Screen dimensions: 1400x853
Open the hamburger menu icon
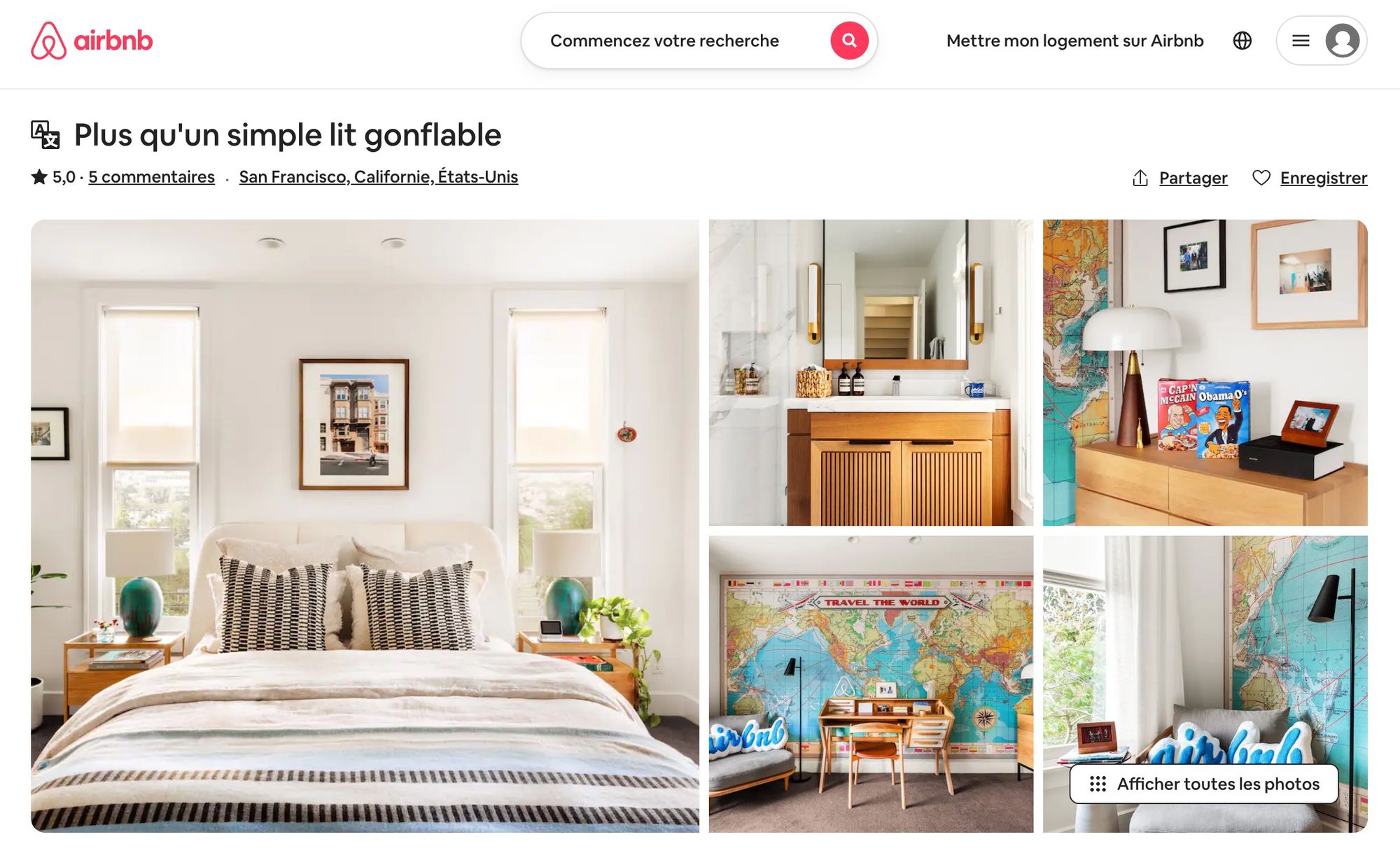[1301, 41]
